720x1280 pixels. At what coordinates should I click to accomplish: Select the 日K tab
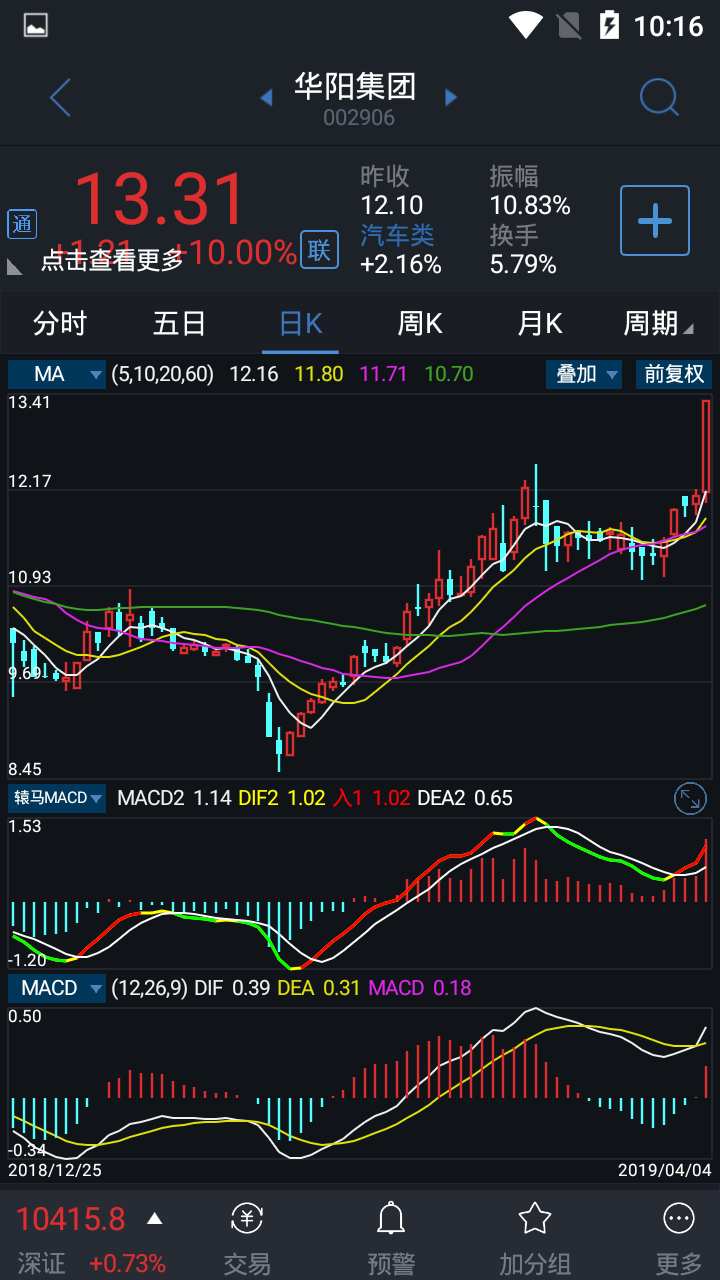pos(301,324)
